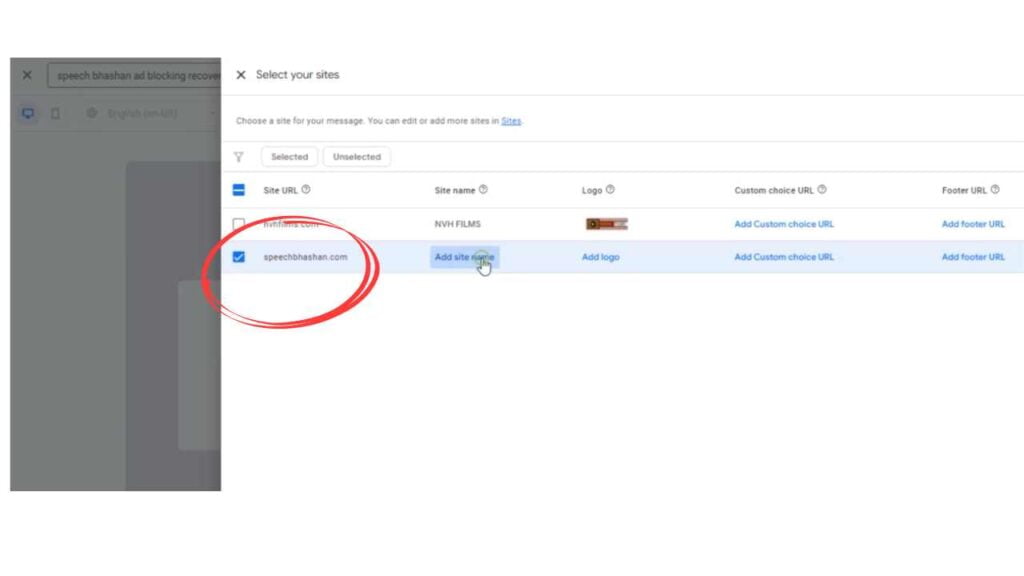Click the NVH FILMS site name
This screenshot has height=576, width=1024.
457,224
